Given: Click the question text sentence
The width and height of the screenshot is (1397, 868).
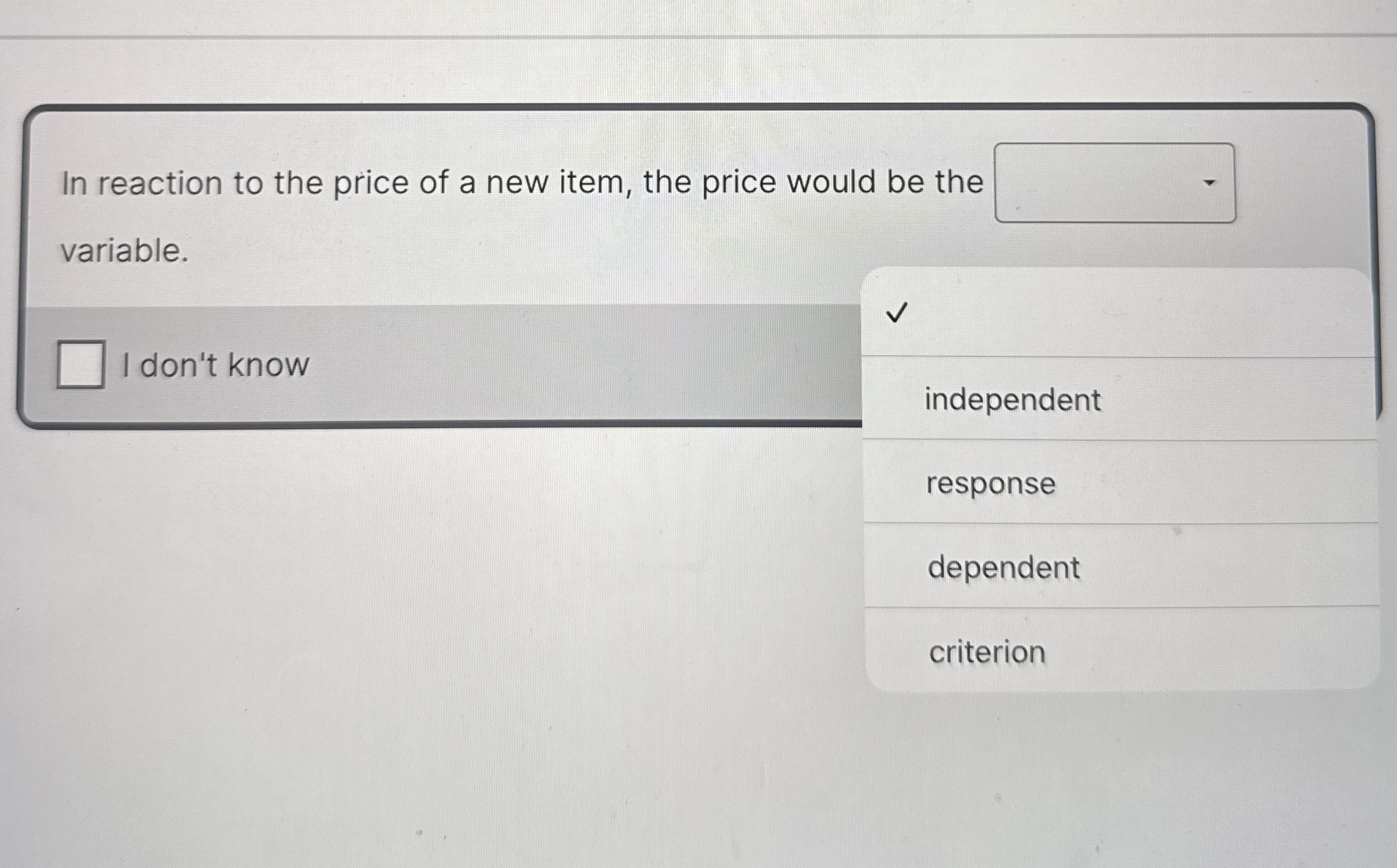Looking at the screenshot, I should click(x=517, y=183).
